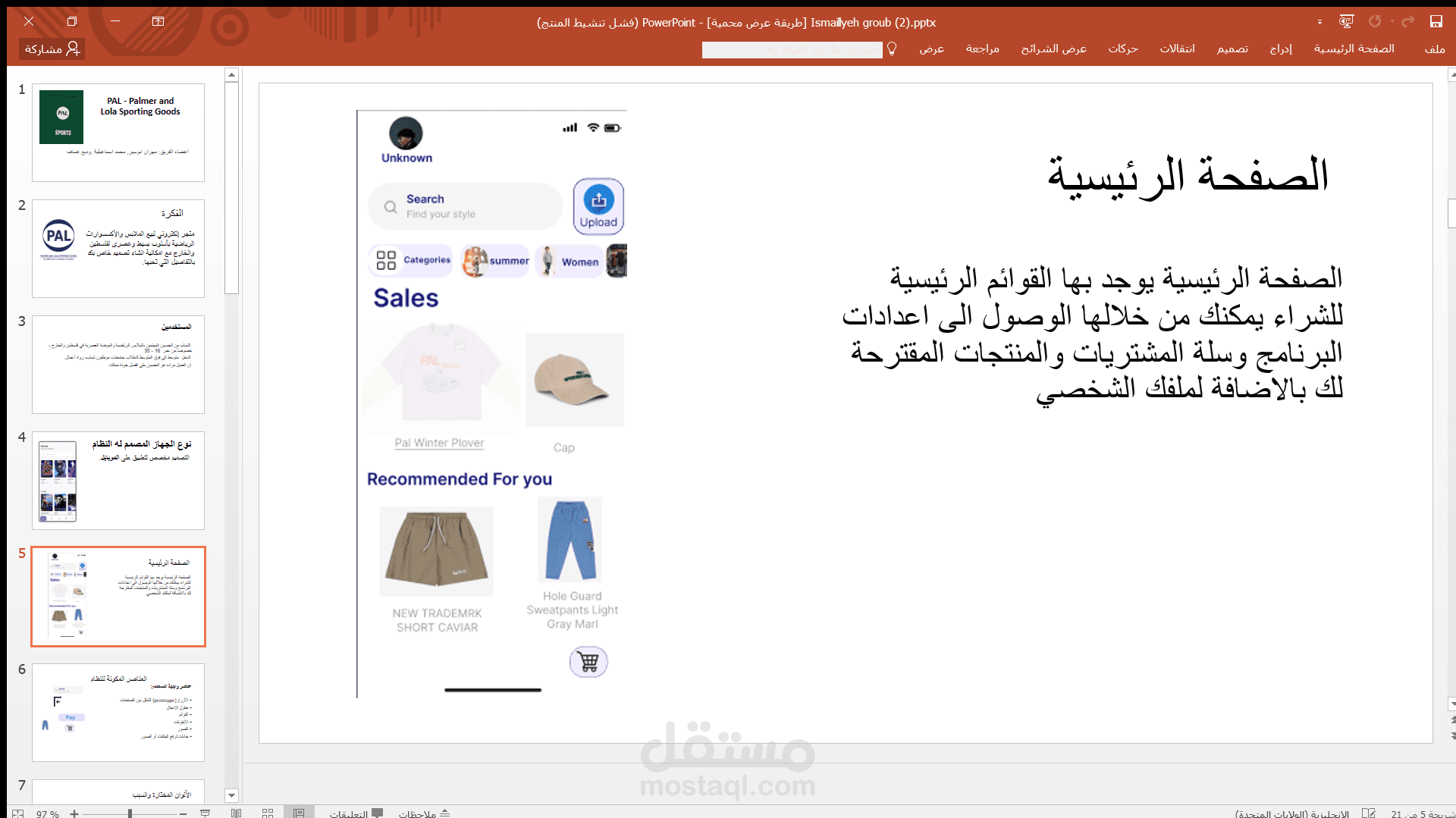The image size is (1456, 818).
Task: Select slide 3 thumbnail المستخدمين
Action: [118, 364]
